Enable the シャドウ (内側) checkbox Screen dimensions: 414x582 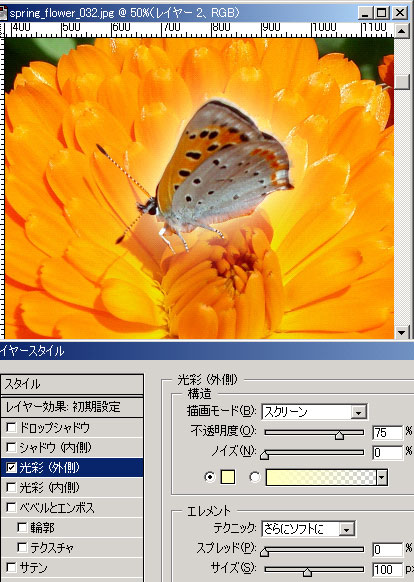click(x=12, y=448)
